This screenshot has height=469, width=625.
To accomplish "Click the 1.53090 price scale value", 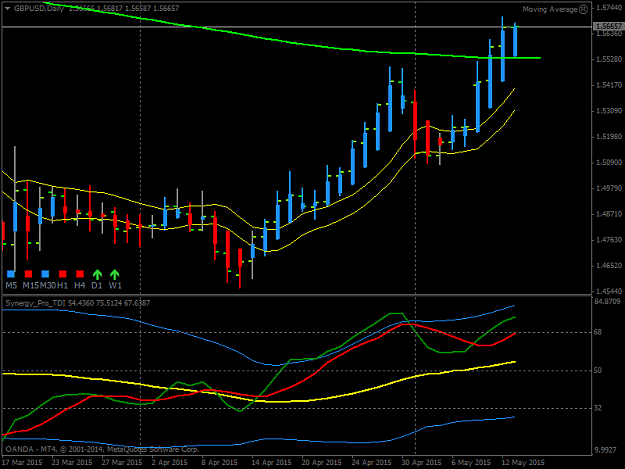I will tap(609, 111).
